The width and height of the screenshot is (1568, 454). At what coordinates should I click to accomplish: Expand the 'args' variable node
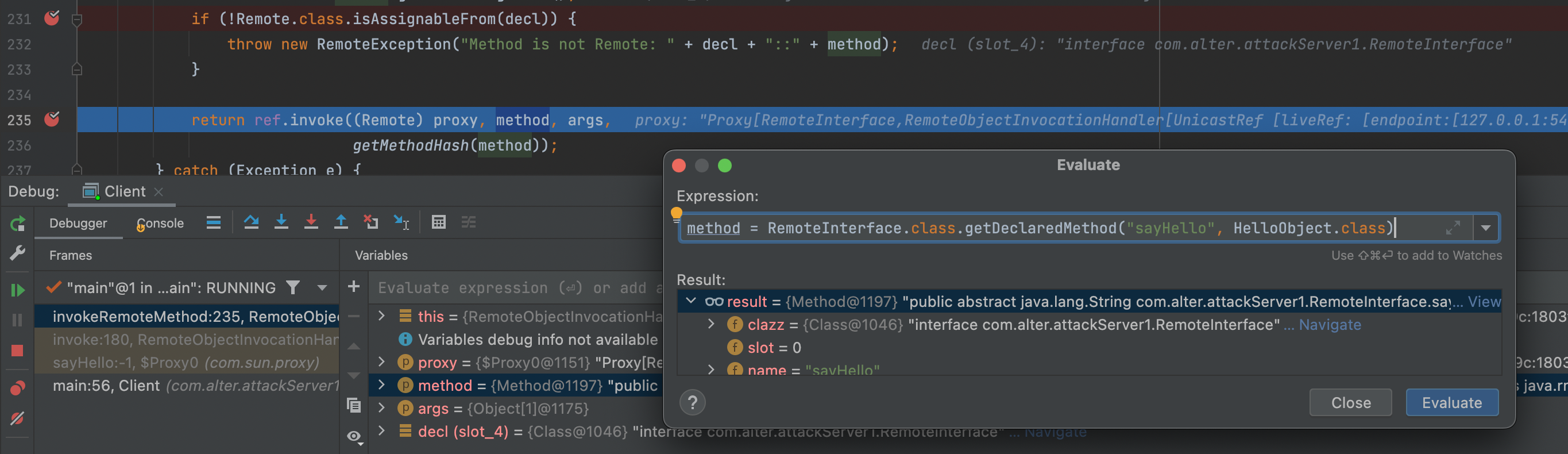tap(381, 407)
